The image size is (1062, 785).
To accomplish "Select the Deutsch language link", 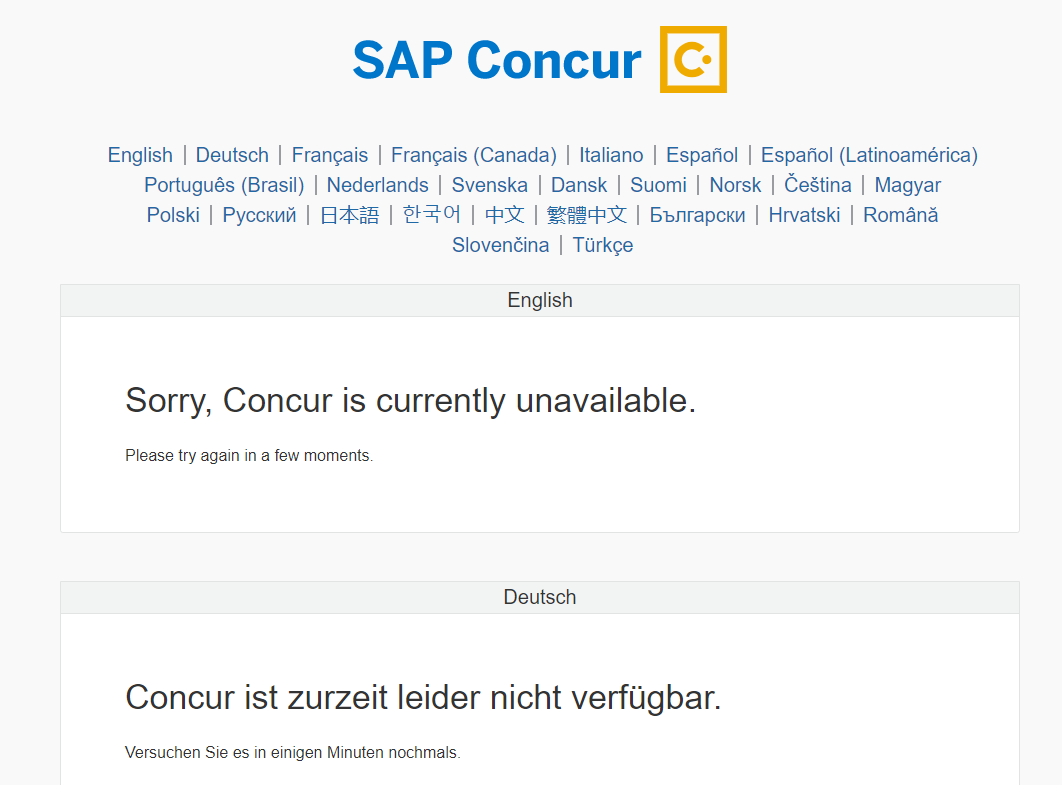I will click(232, 155).
